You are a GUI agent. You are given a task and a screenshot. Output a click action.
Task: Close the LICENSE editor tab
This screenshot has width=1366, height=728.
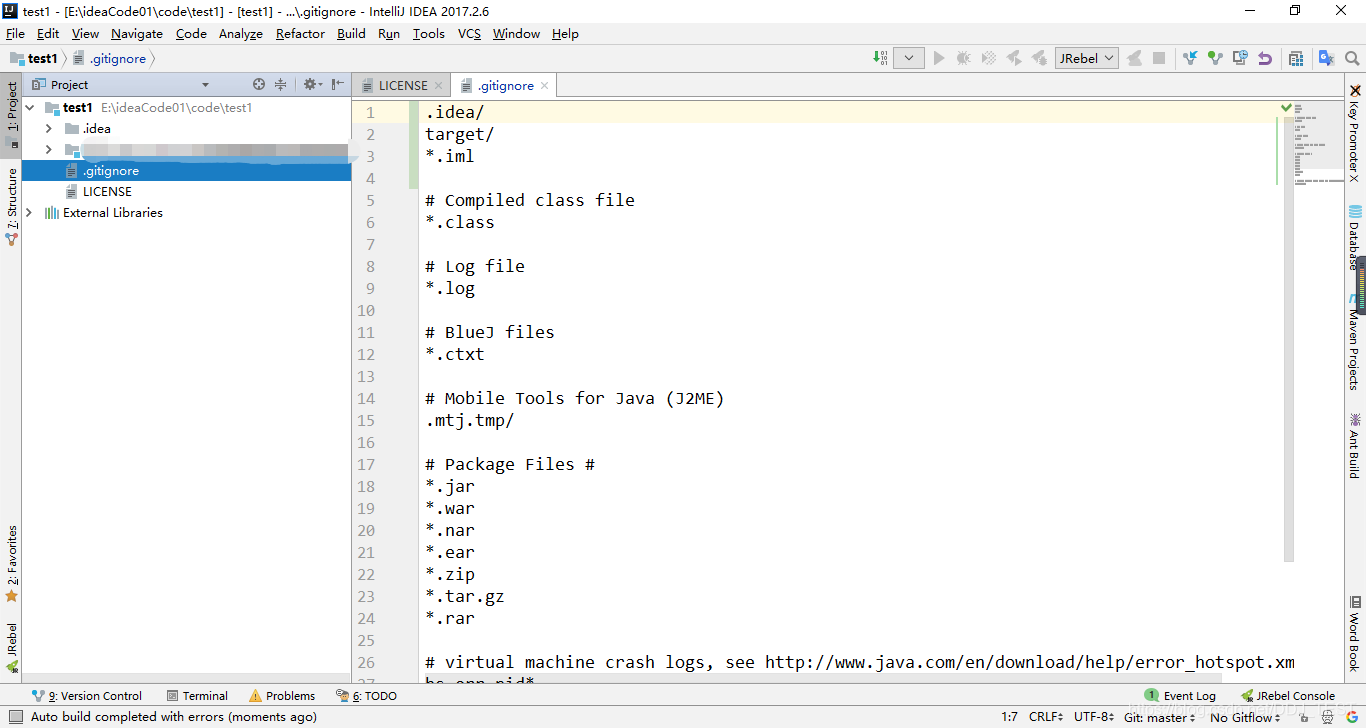click(x=437, y=86)
